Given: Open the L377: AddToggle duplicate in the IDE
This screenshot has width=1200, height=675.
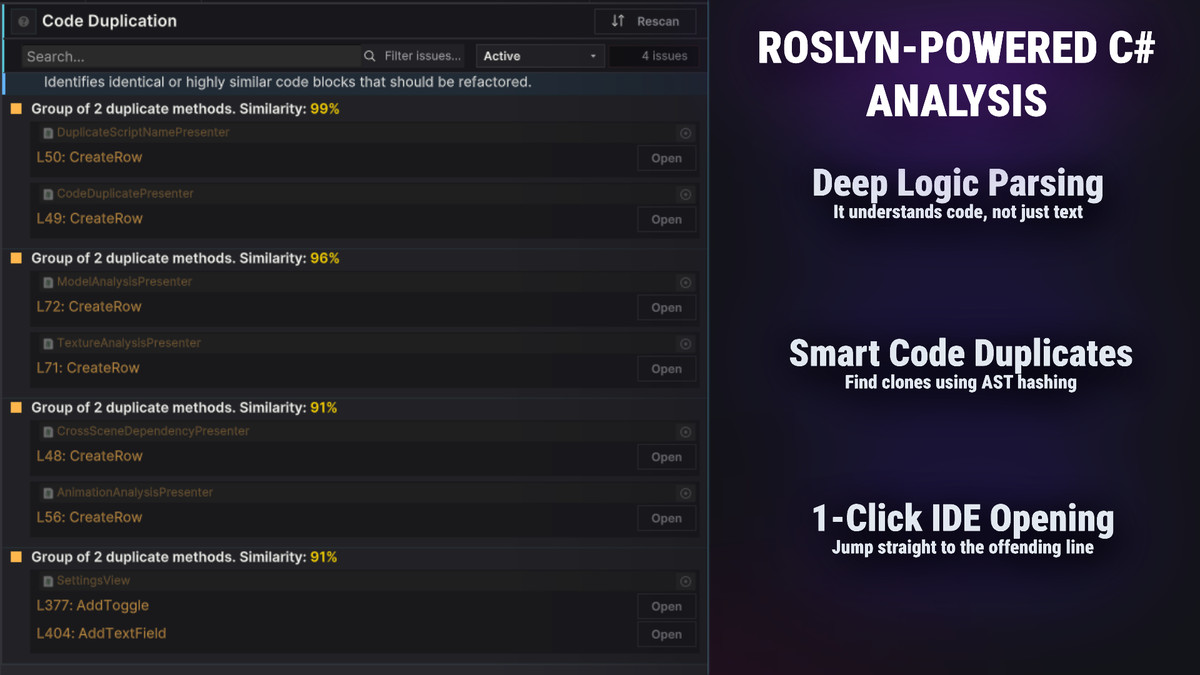Looking at the screenshot, I should pos(667,606).
